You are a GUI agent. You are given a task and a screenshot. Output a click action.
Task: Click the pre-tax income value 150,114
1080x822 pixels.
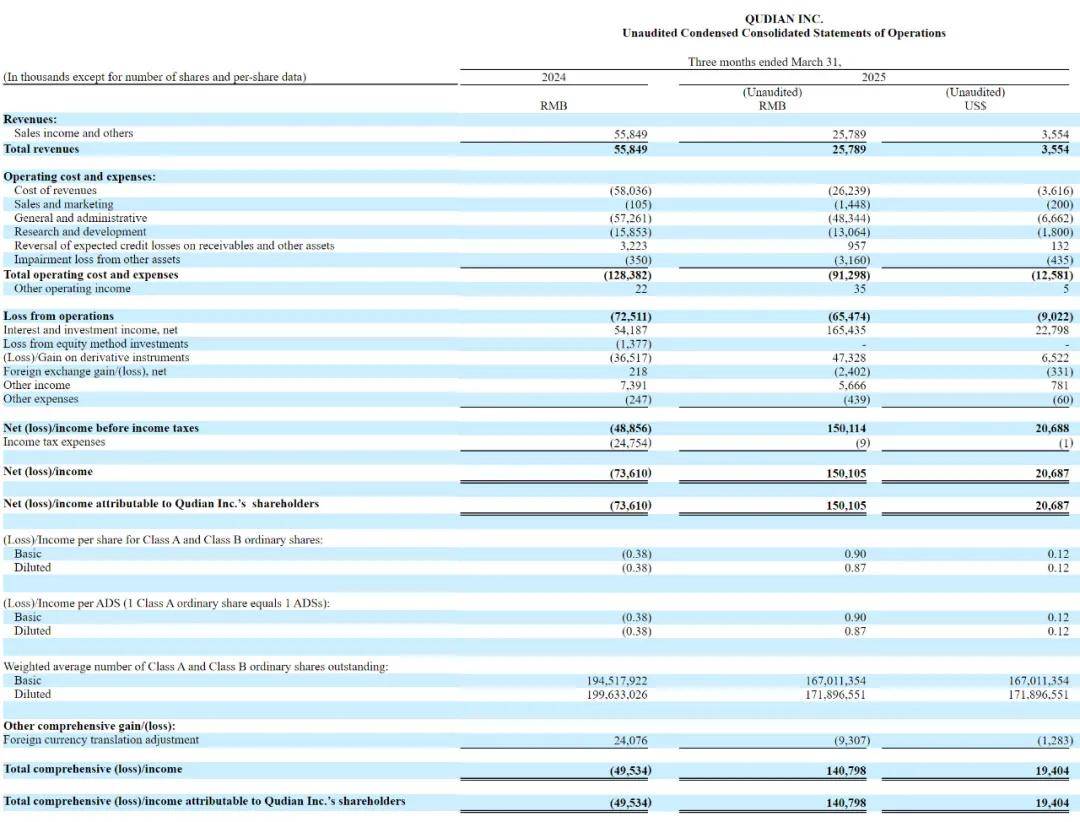(847, 429)
